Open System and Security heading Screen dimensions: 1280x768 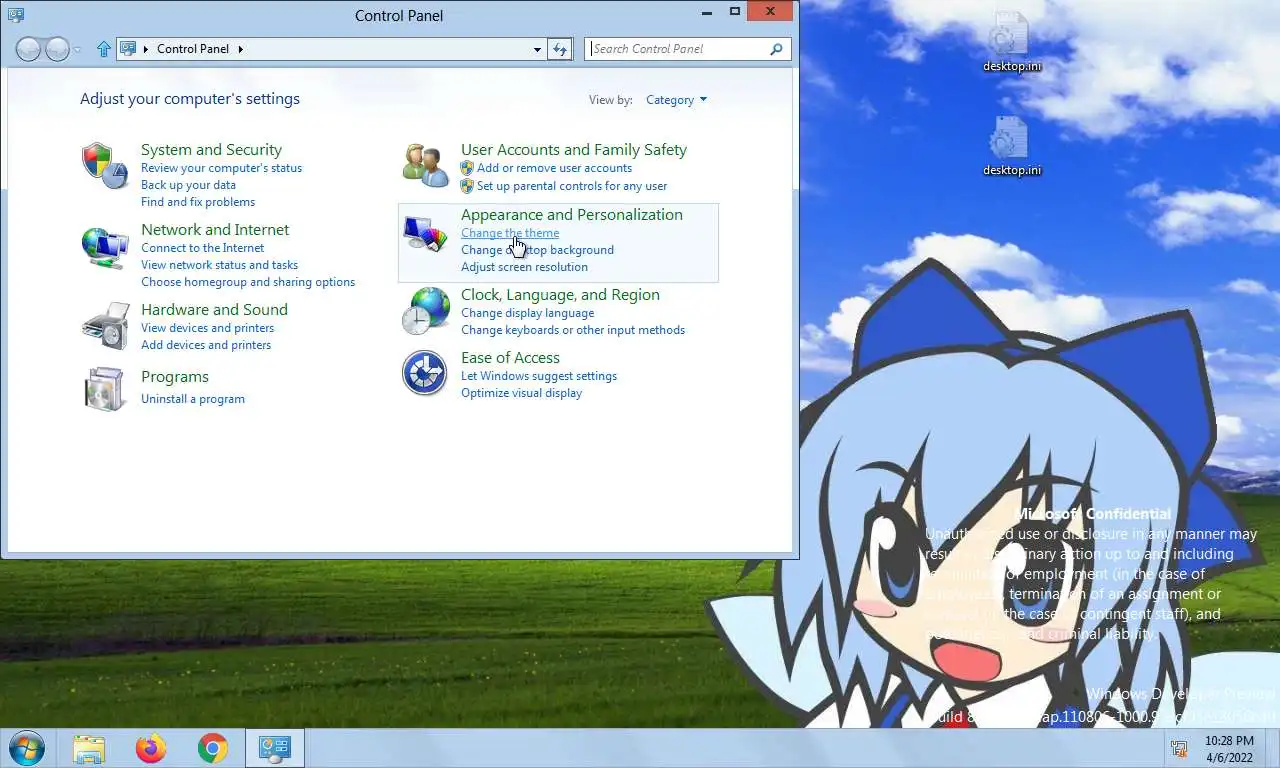(211, 150)
